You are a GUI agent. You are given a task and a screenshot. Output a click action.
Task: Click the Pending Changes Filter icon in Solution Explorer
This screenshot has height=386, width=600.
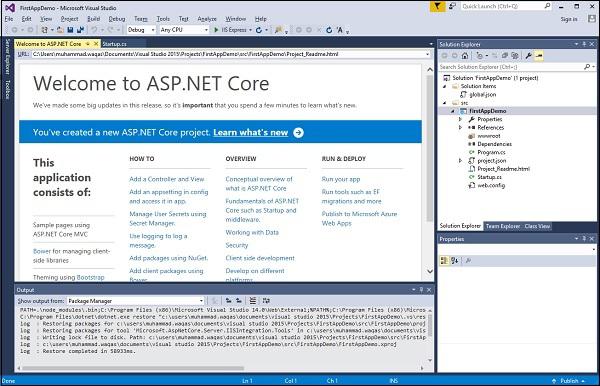click(479, 56)
